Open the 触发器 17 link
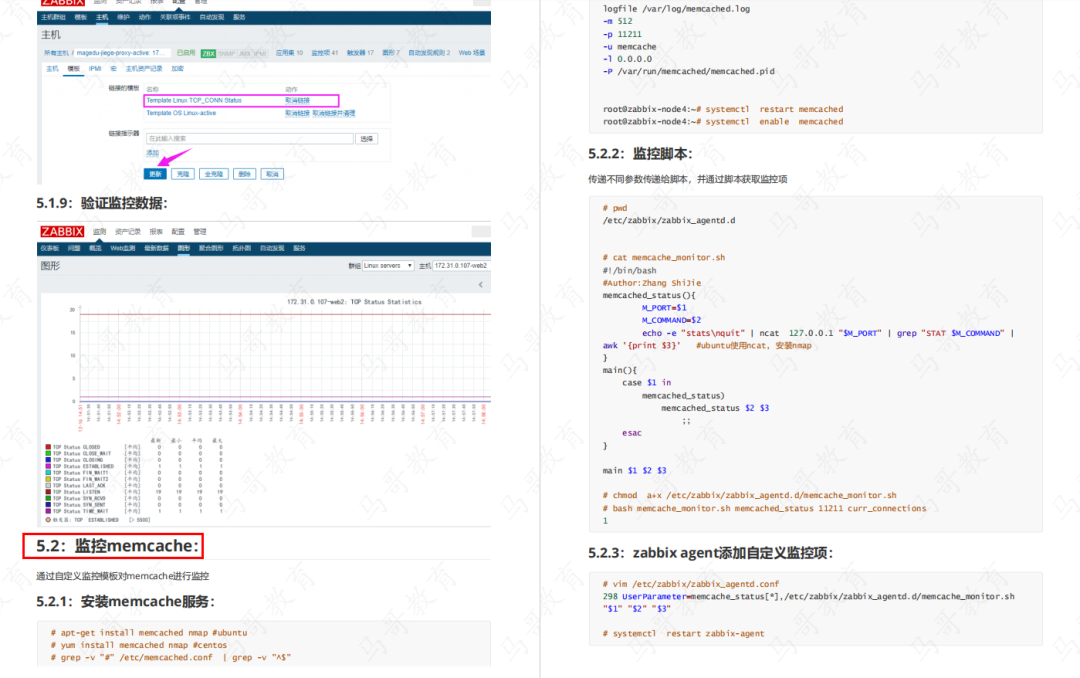 click(x=360, y=53)
